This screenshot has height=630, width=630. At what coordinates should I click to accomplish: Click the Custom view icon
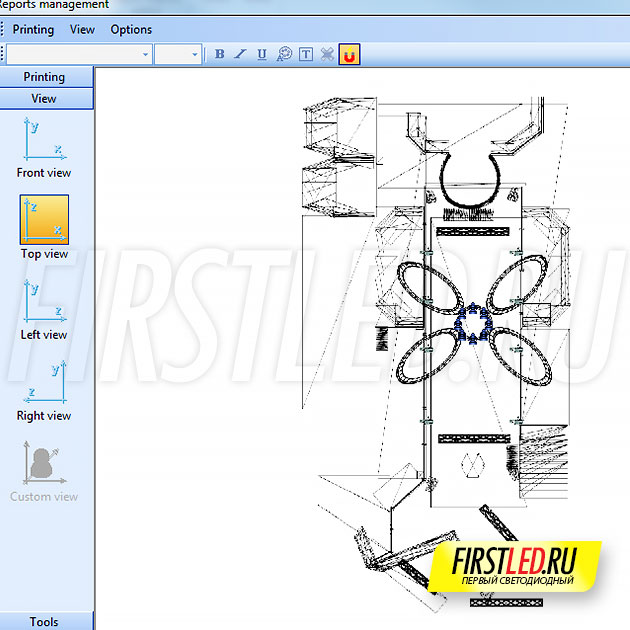[44, 463]
